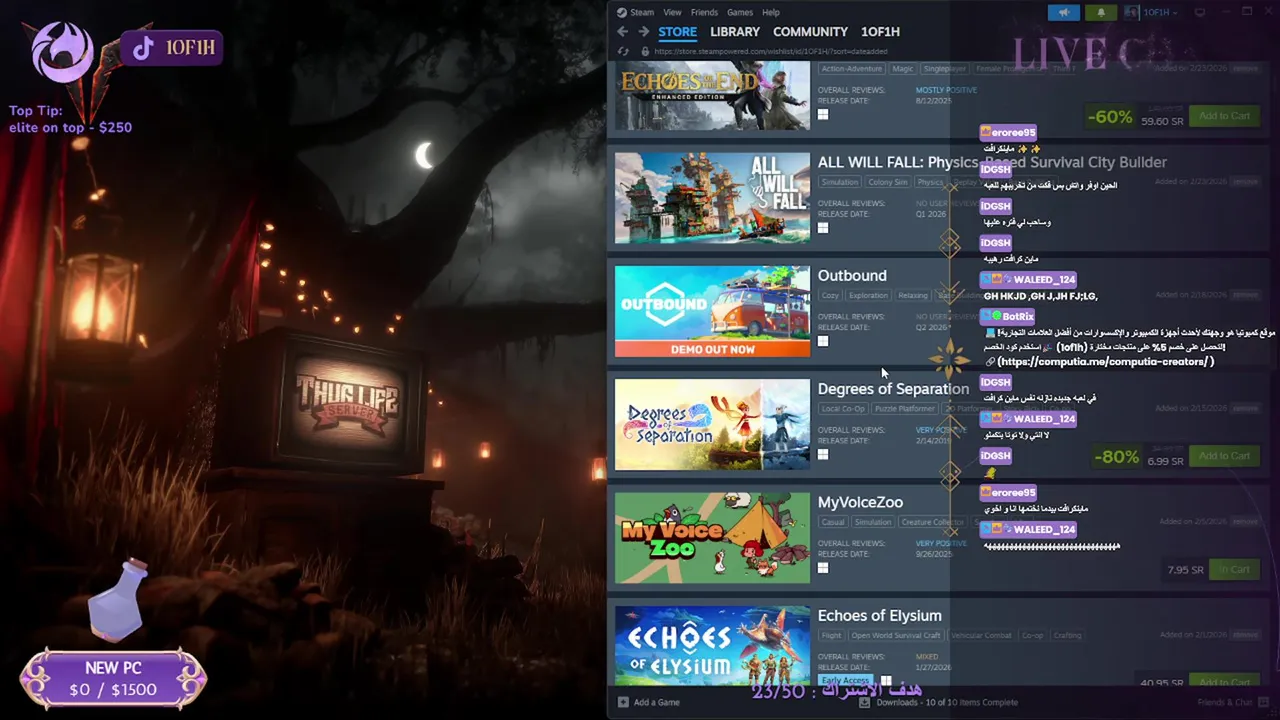Click the Open World Survival Craft tag
The height and width of the screenshot is (720, 1280).
pos(896,635)
